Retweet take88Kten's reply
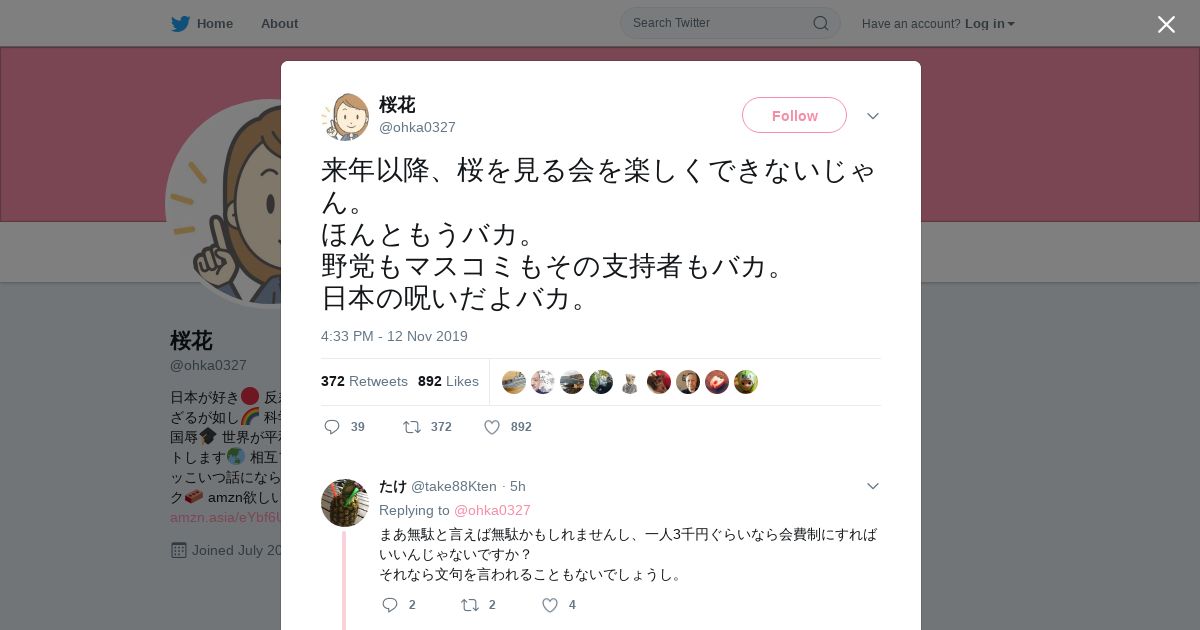Viewport: 1200px width, 630px height. (x=470, y=605)
